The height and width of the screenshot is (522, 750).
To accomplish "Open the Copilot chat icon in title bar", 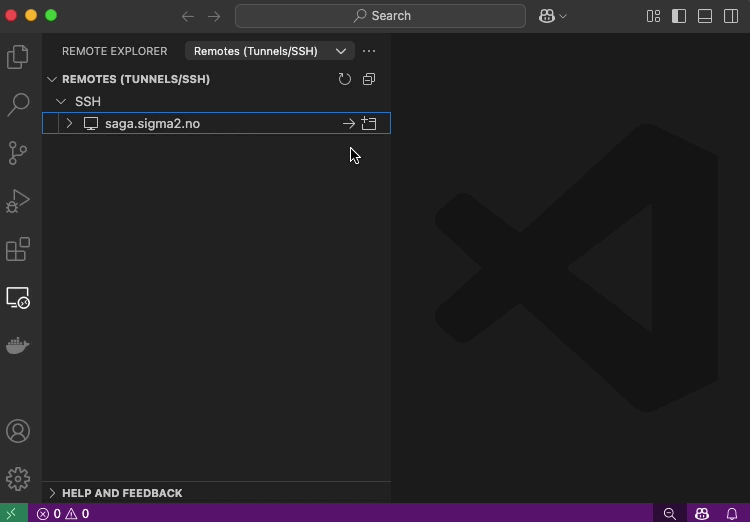I will click(x=547, y=16).
